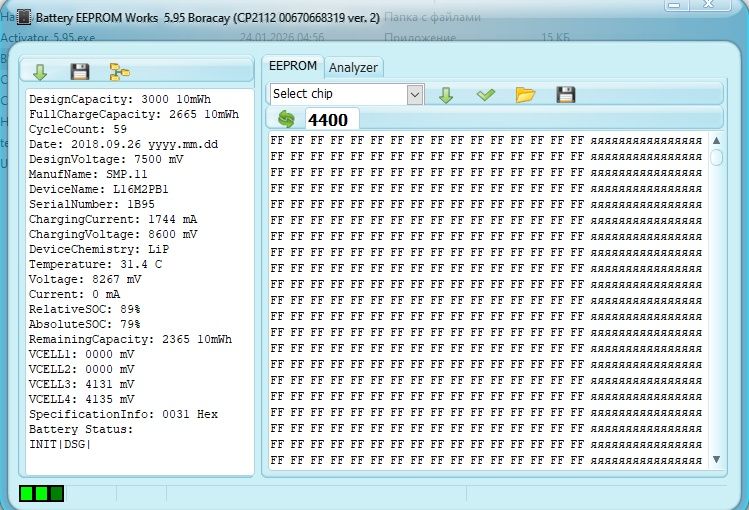Click the FullChargeCapacity: 2665 10mWh line
Viewport: 749px width, 510px height.
tap(134, 115)
